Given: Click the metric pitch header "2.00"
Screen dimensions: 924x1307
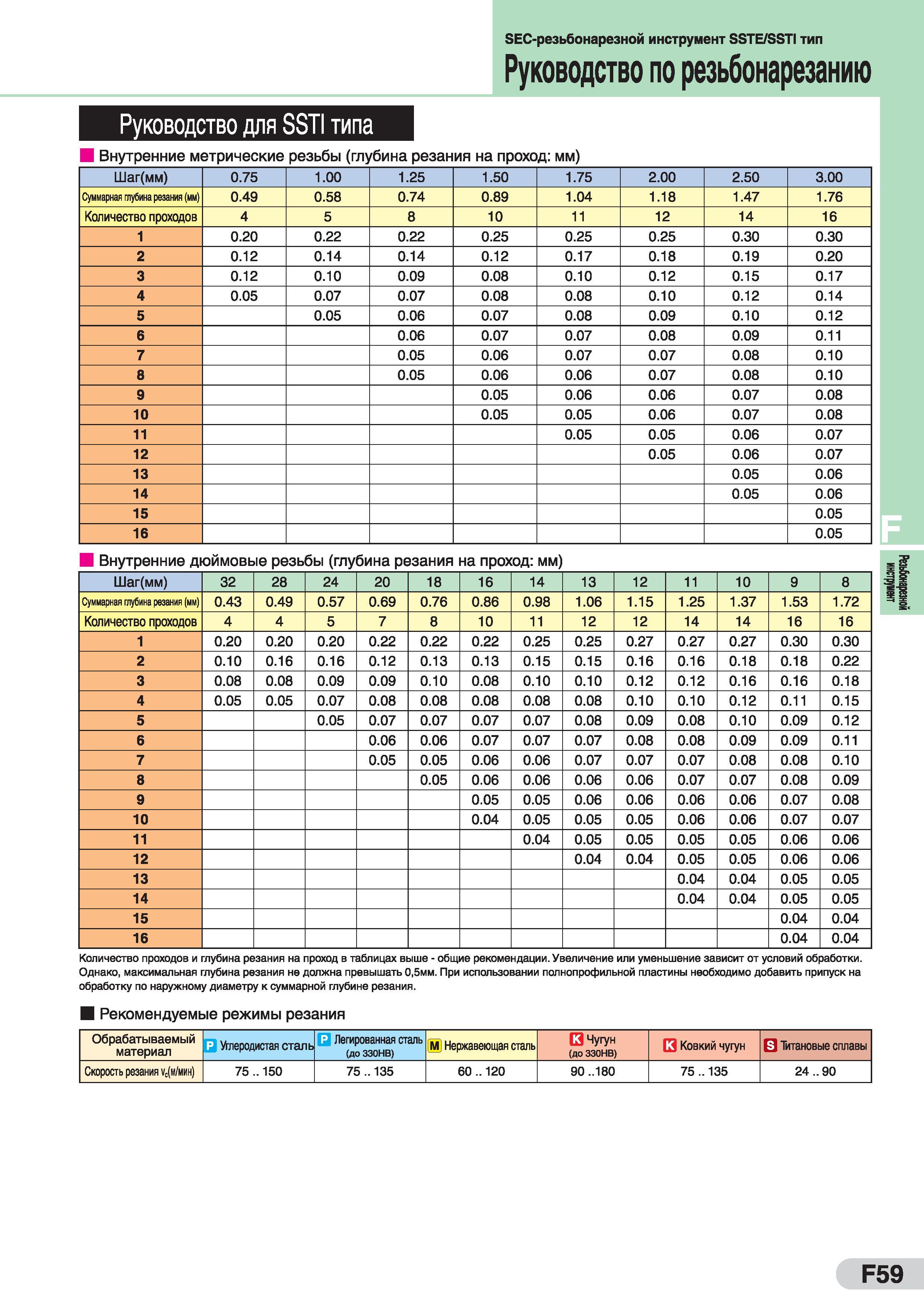Looking at the screenshot, I should pyautogui.click(x=662, y=177).
